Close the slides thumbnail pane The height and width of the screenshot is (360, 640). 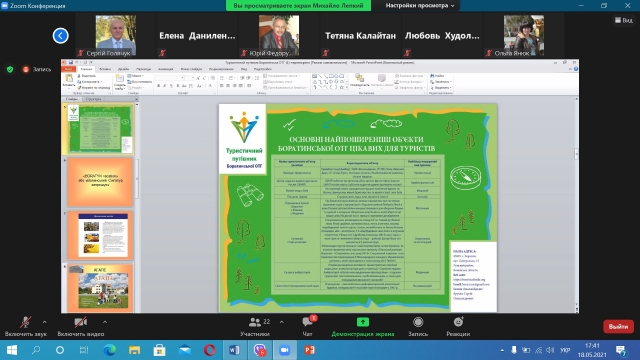[x=136, y=99]
